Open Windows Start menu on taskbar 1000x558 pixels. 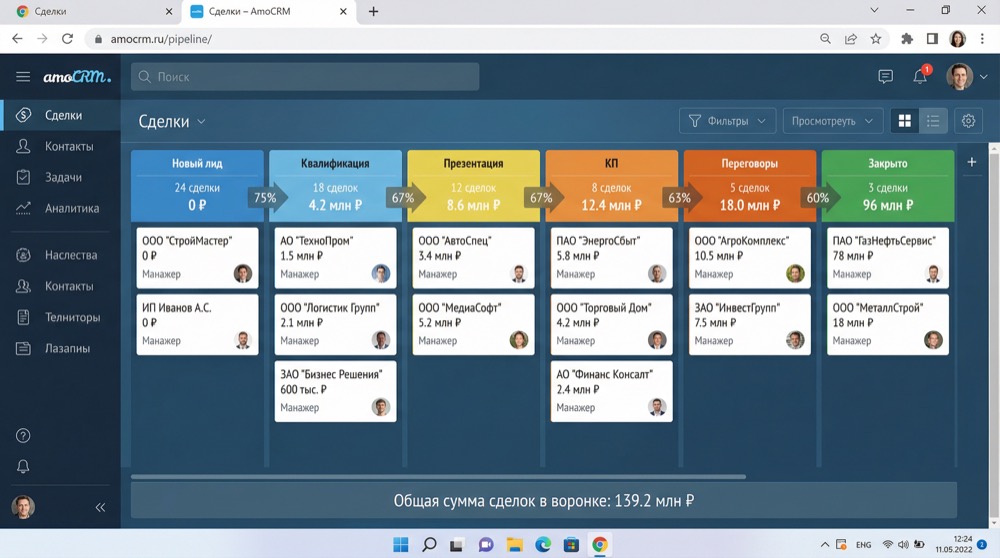coord(400,545)
